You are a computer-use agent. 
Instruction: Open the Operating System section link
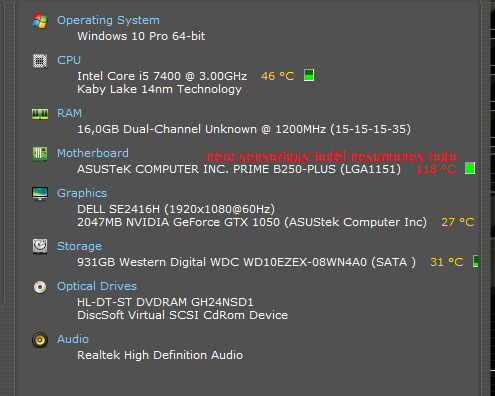click(x=108, y=20)
